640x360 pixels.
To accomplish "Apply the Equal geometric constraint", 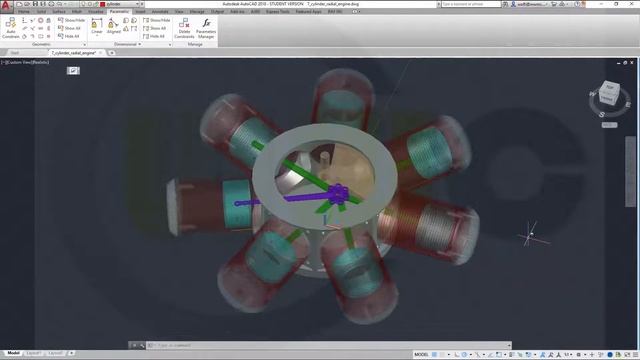I will coord(49,36).
